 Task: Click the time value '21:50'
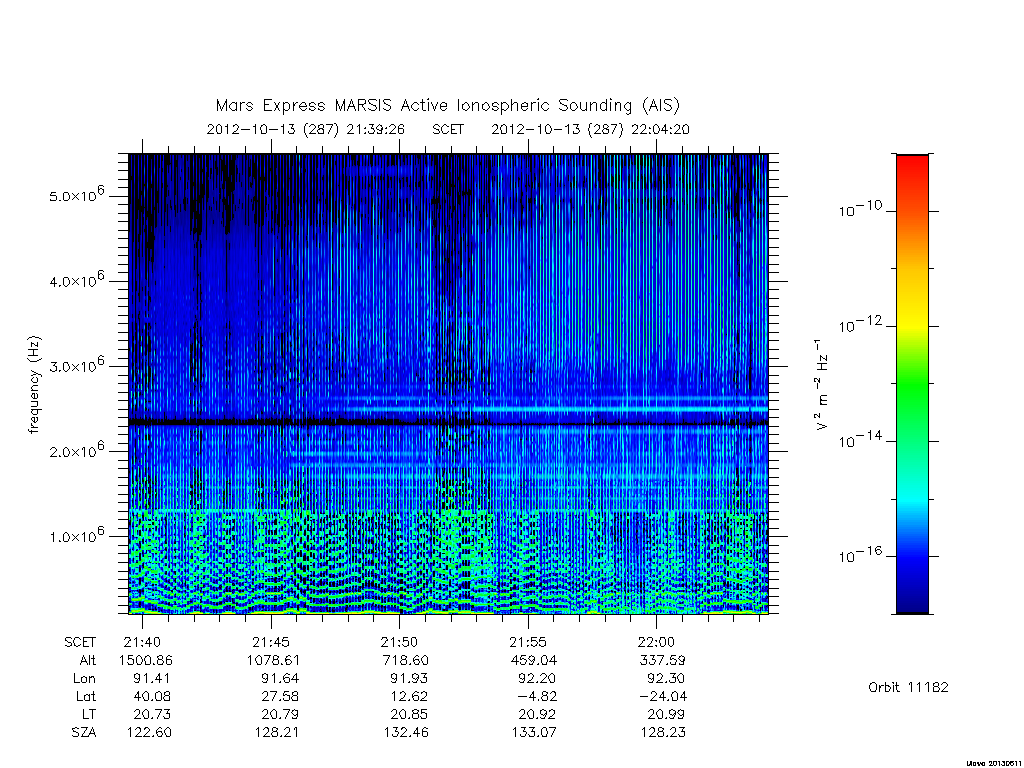[399, 642]
